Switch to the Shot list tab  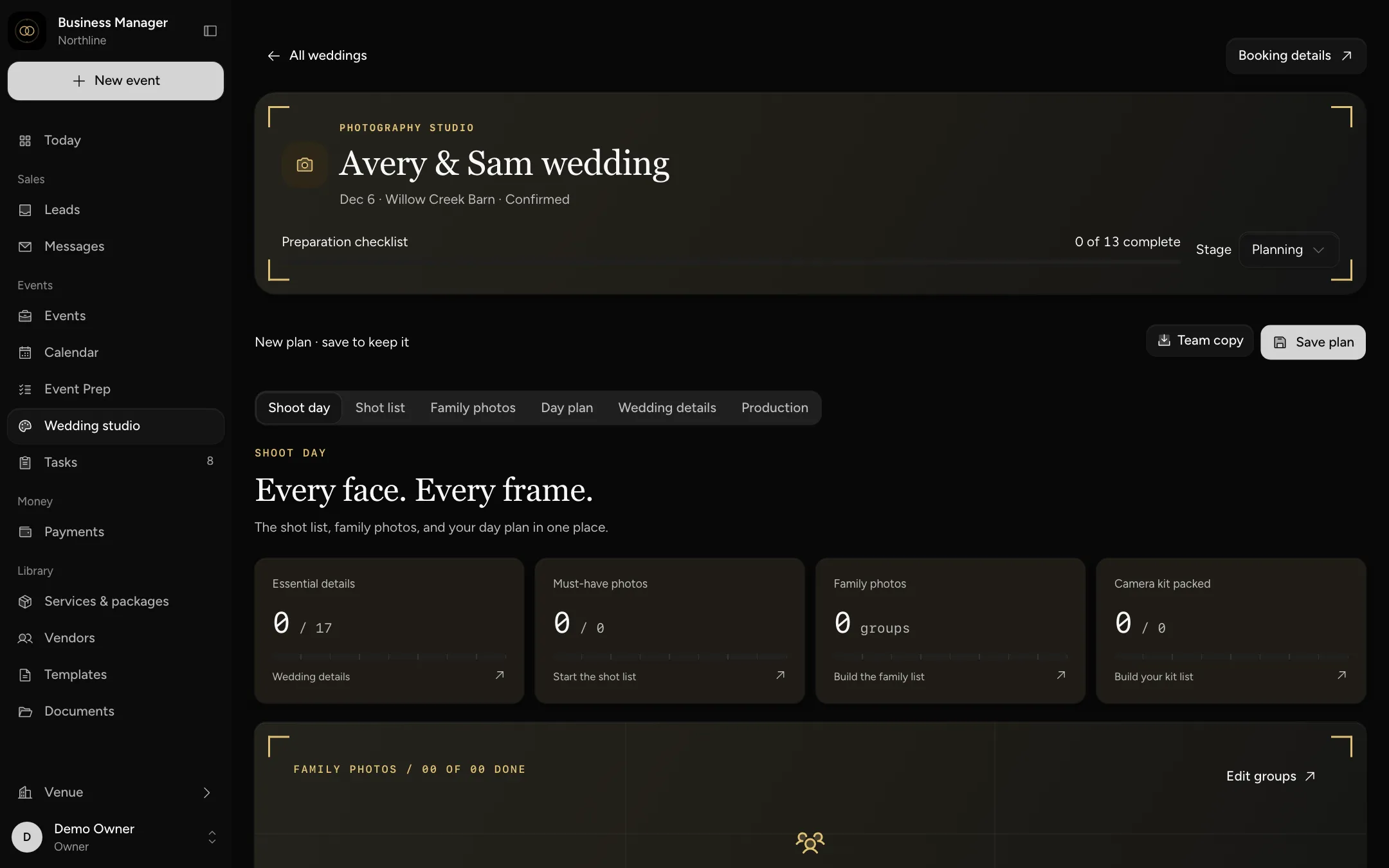pos(380,408)
